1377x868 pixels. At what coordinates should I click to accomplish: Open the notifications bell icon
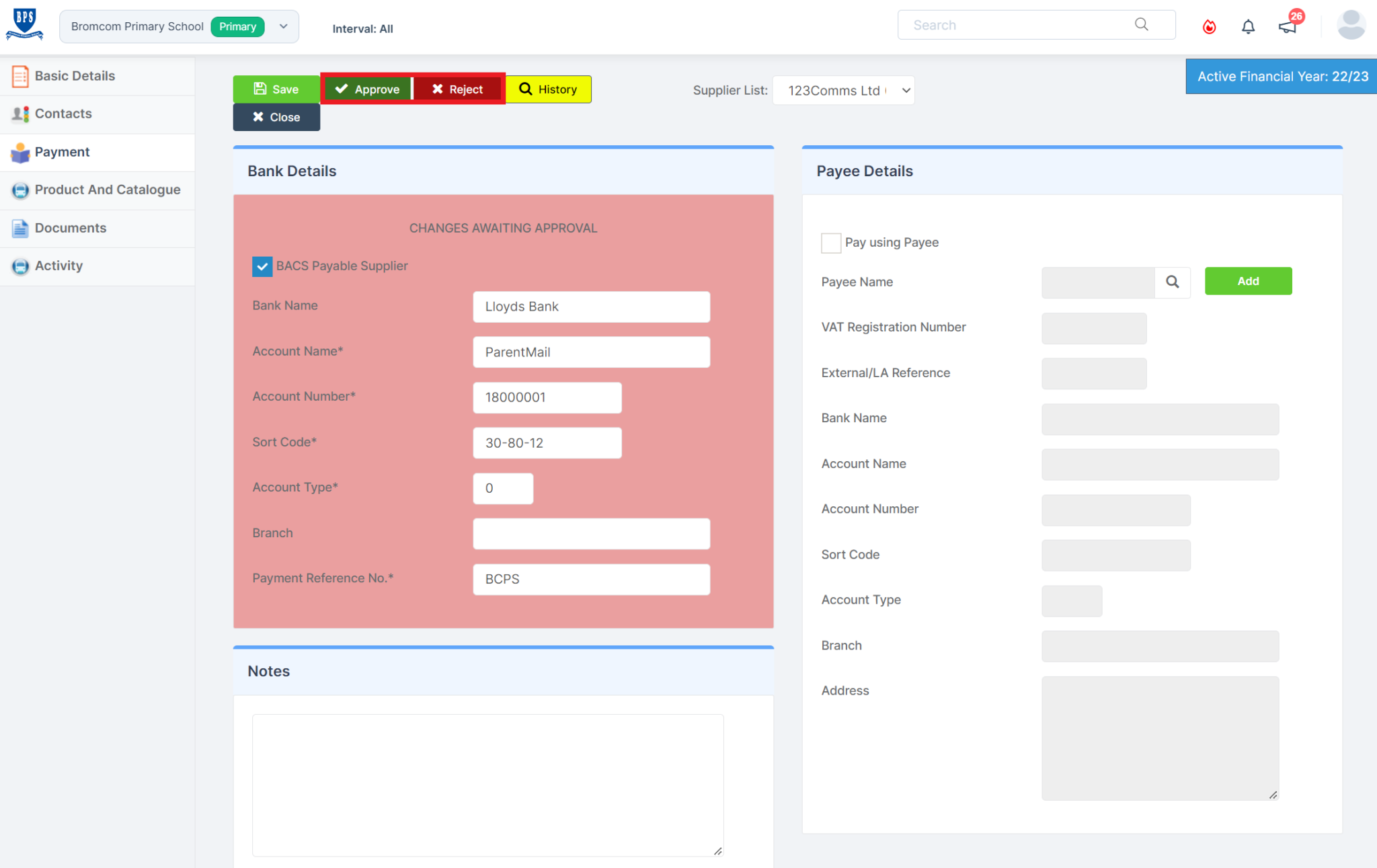[1248, 27]
